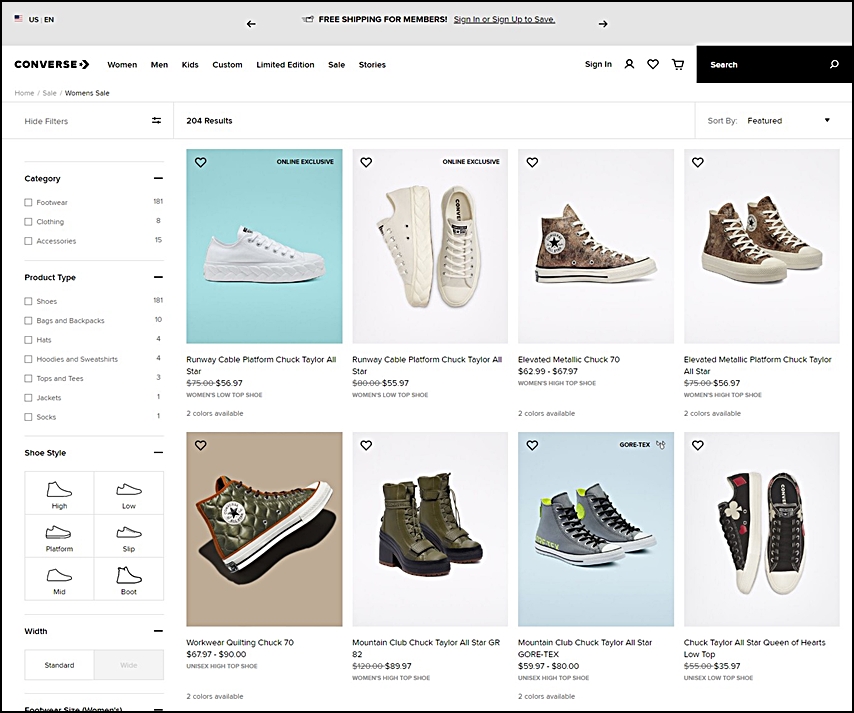Select the Platform shoe style

59,536
